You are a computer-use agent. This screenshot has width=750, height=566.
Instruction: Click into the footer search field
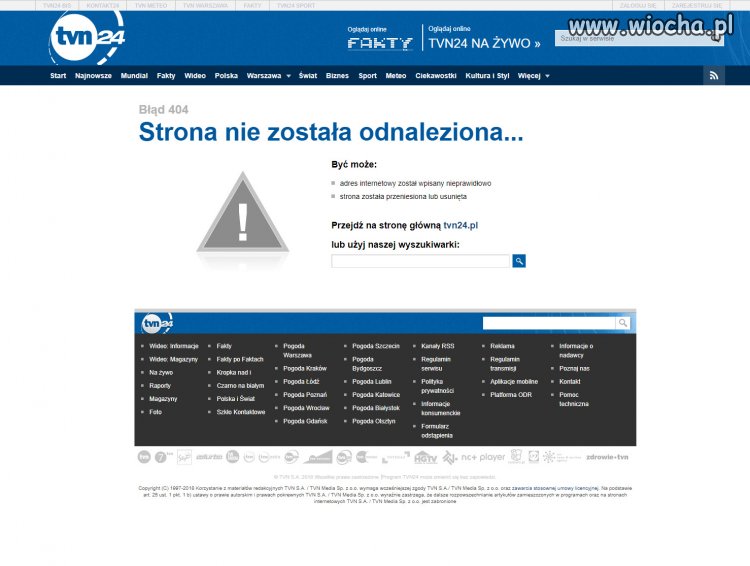549,323
